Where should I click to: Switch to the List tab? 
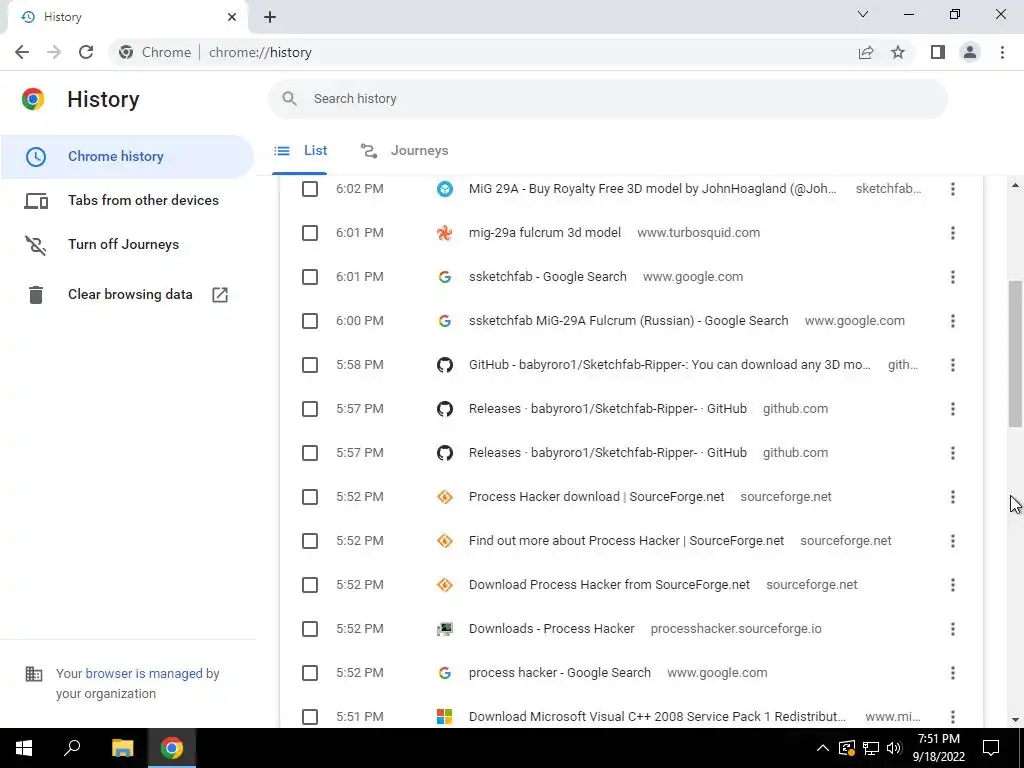tap(300, 151)
